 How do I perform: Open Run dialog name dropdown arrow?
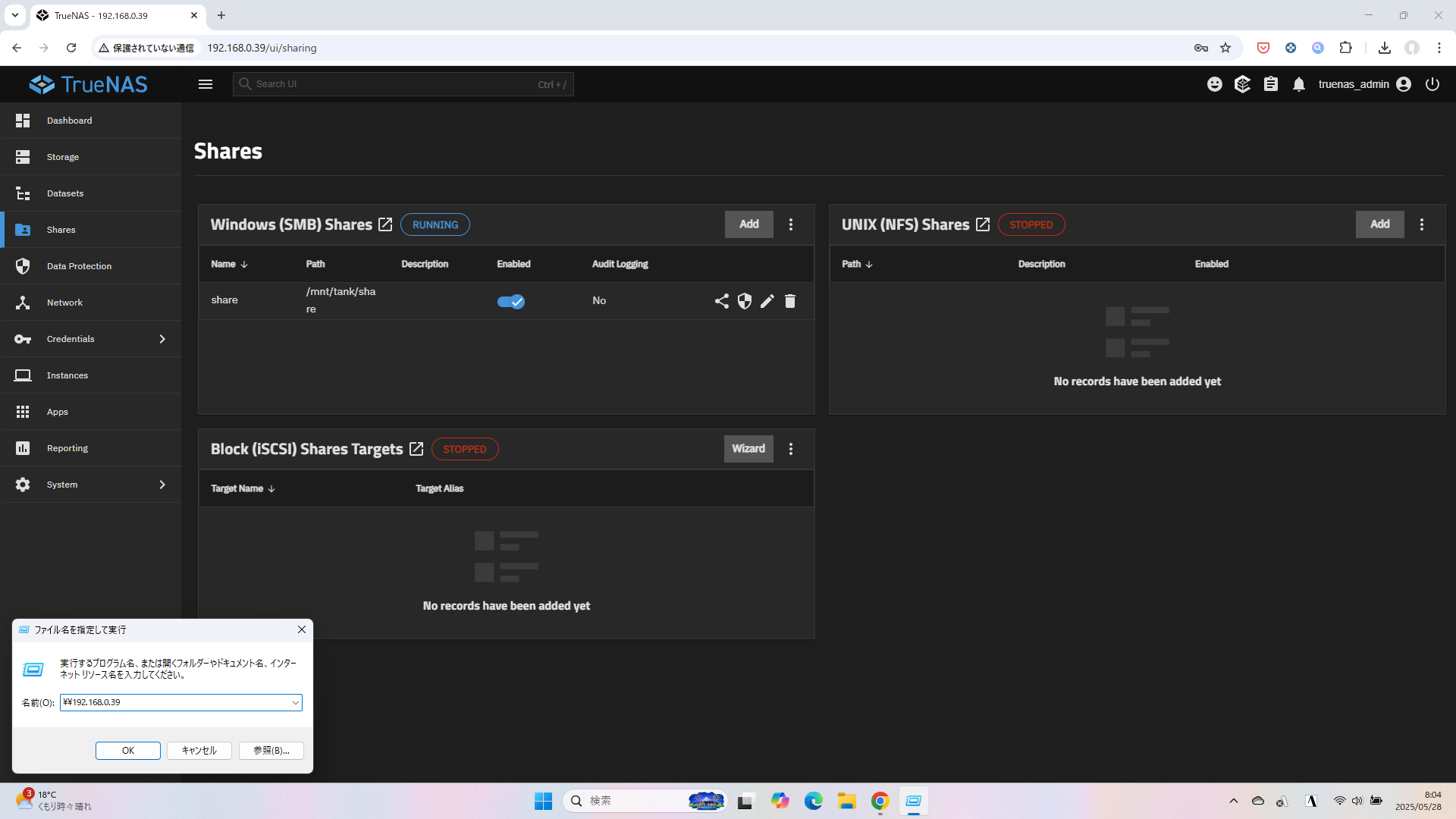click(296, 703)
